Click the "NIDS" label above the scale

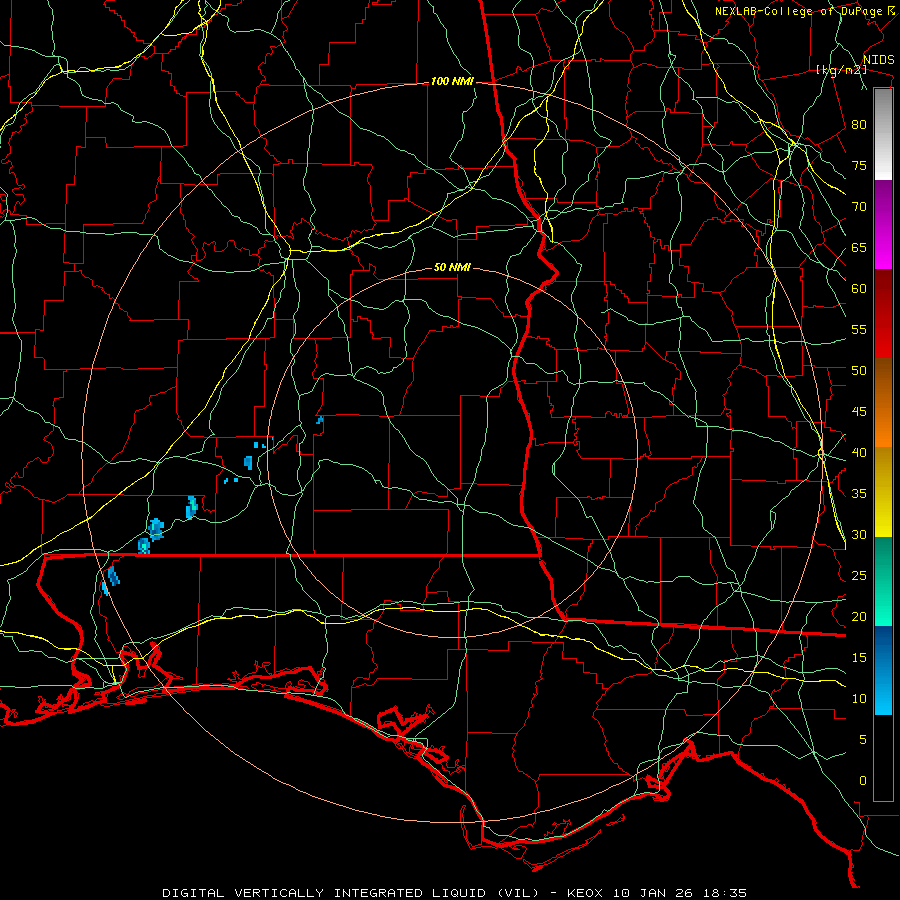[878, 60]
